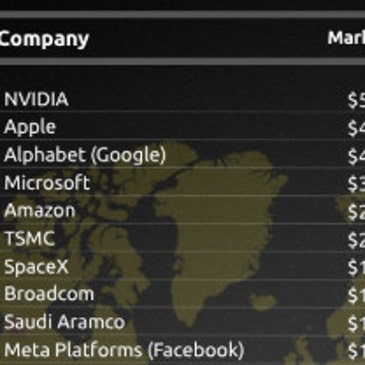The width and height of the screenshot is (365, 365).
Task: Select the Apple company name
Action: 30,127
